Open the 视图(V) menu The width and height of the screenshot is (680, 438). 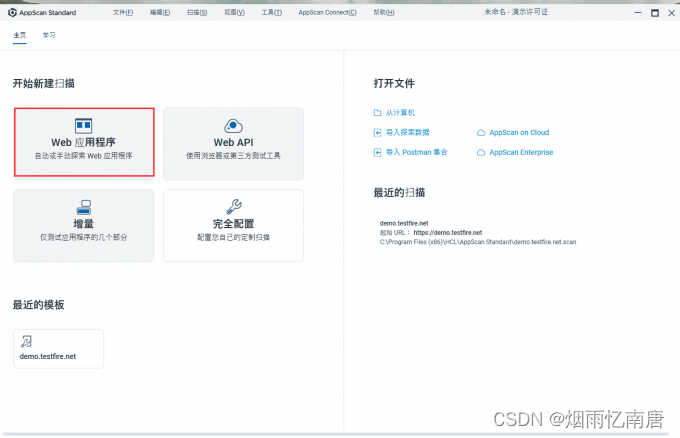234,13
